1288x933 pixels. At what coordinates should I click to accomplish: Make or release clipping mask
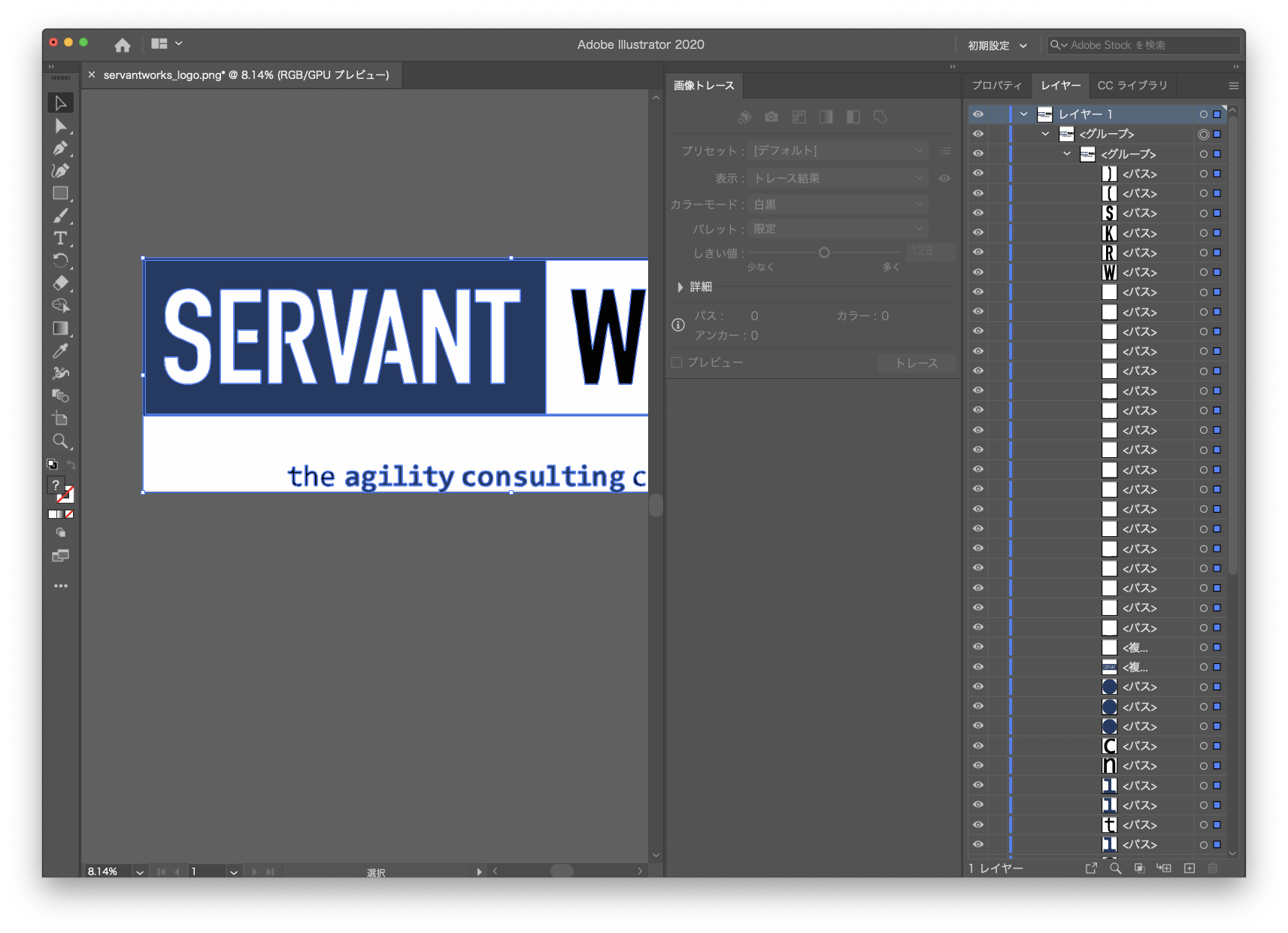(x=1140, y=868)
